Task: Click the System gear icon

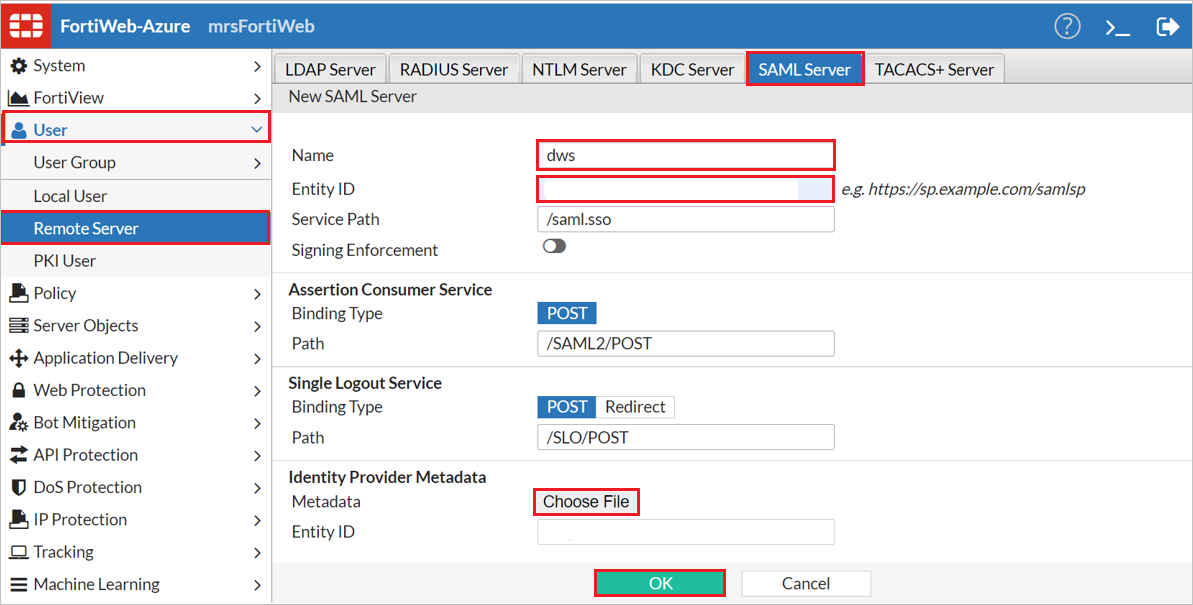Action: coord(18,66)
